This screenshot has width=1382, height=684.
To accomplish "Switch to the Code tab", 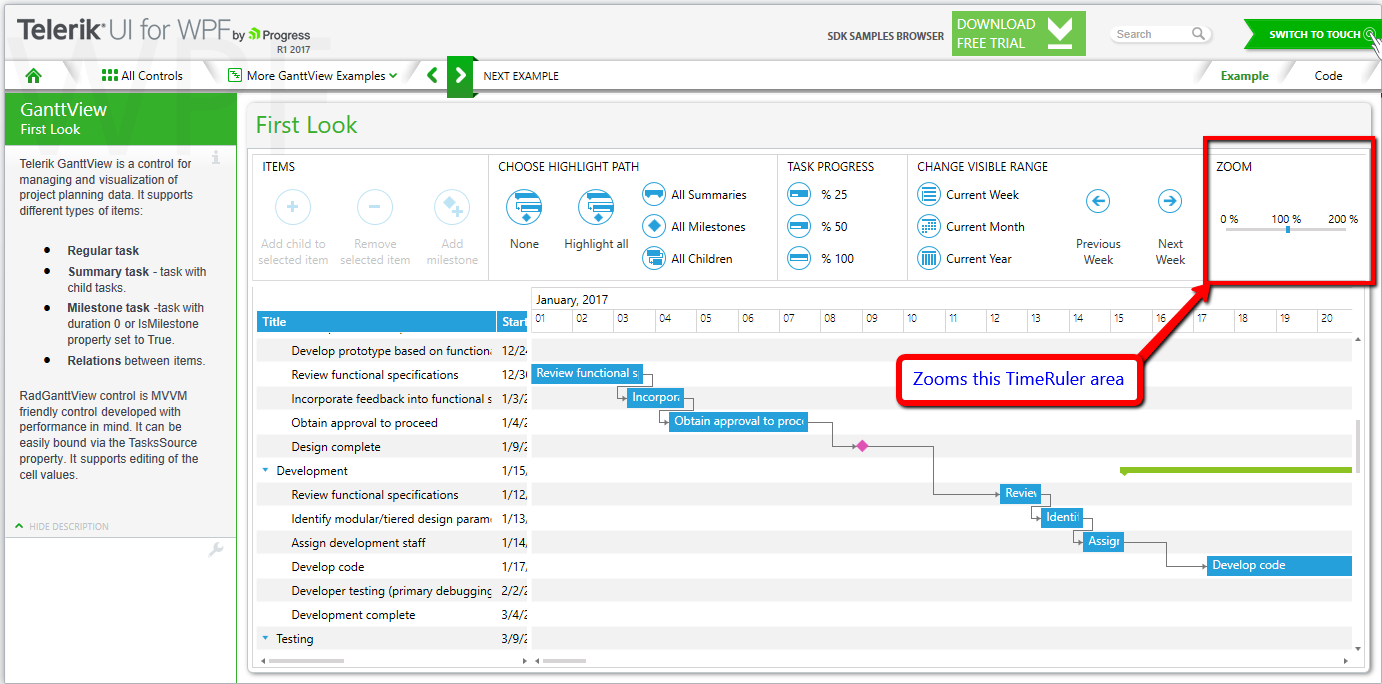I will pos(1328,76).
